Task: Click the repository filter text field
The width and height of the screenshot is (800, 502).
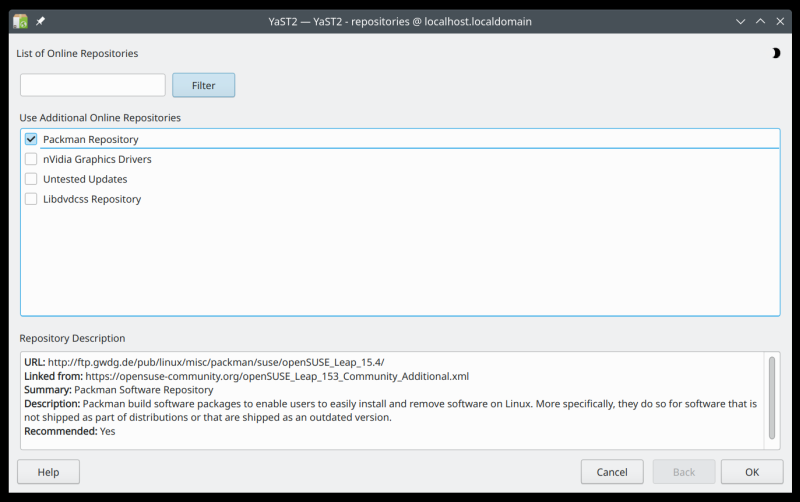Action: 93,85
